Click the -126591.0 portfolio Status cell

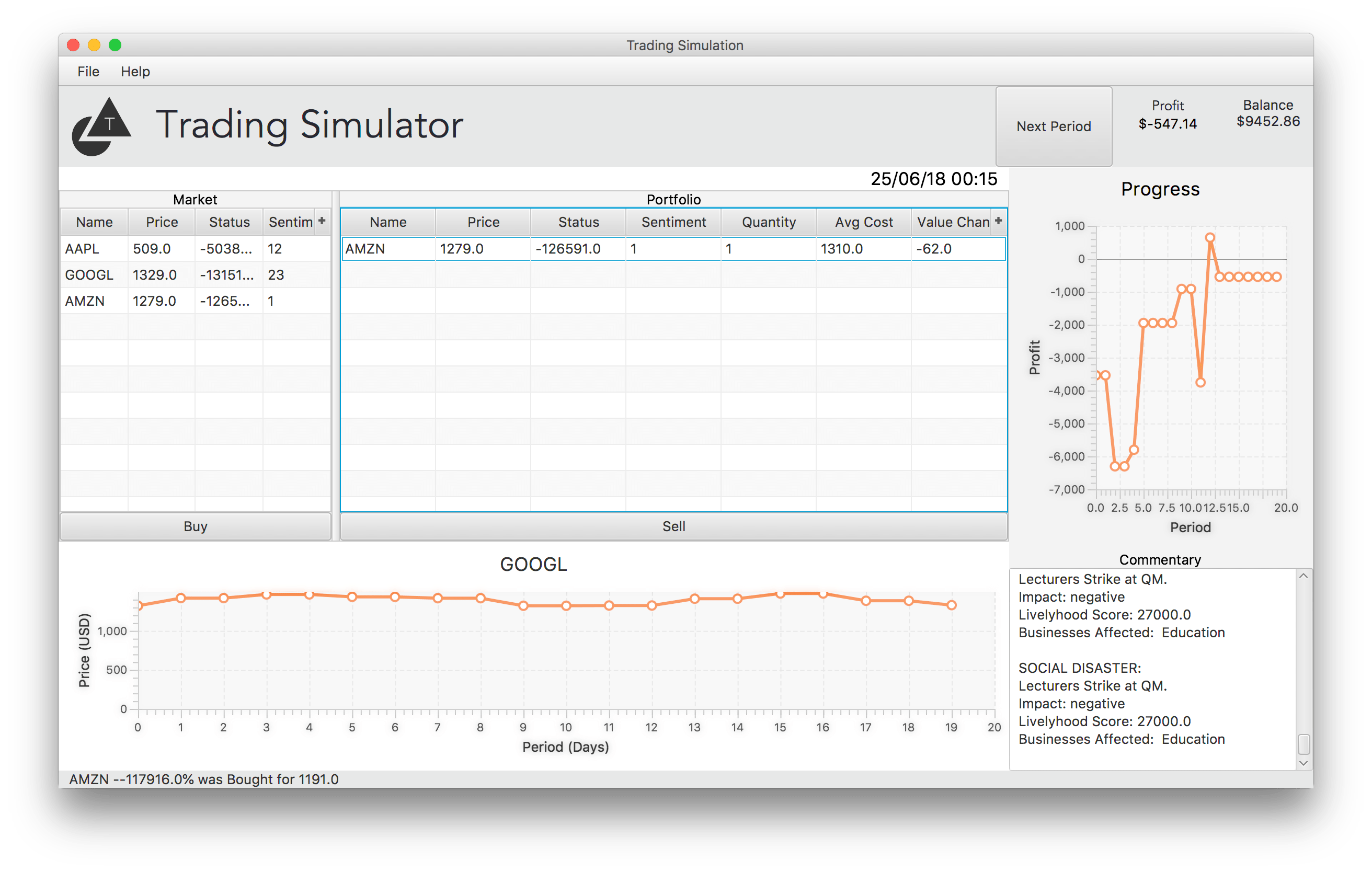[578, 249]
